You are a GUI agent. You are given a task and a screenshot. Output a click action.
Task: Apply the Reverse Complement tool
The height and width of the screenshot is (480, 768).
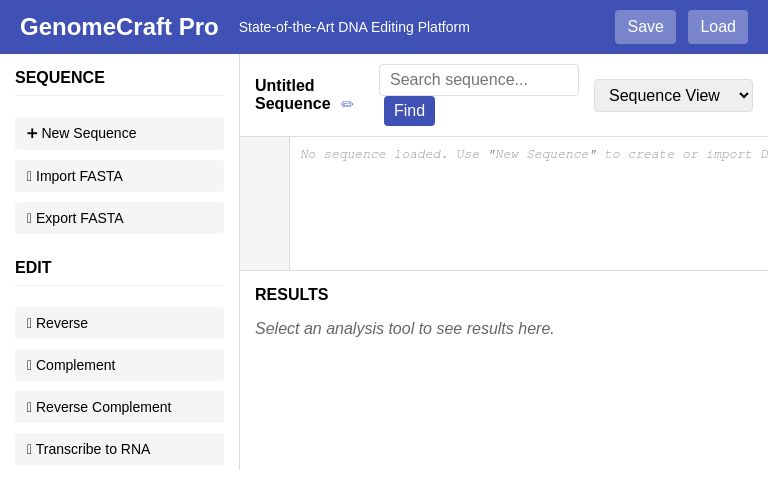[x=119, y=407]
